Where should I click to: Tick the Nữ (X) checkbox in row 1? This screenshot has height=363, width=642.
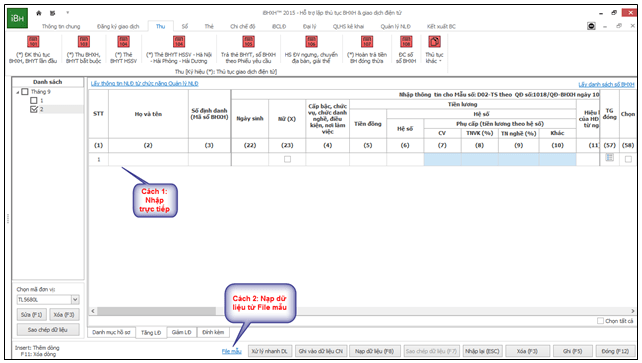click(287, 159)
